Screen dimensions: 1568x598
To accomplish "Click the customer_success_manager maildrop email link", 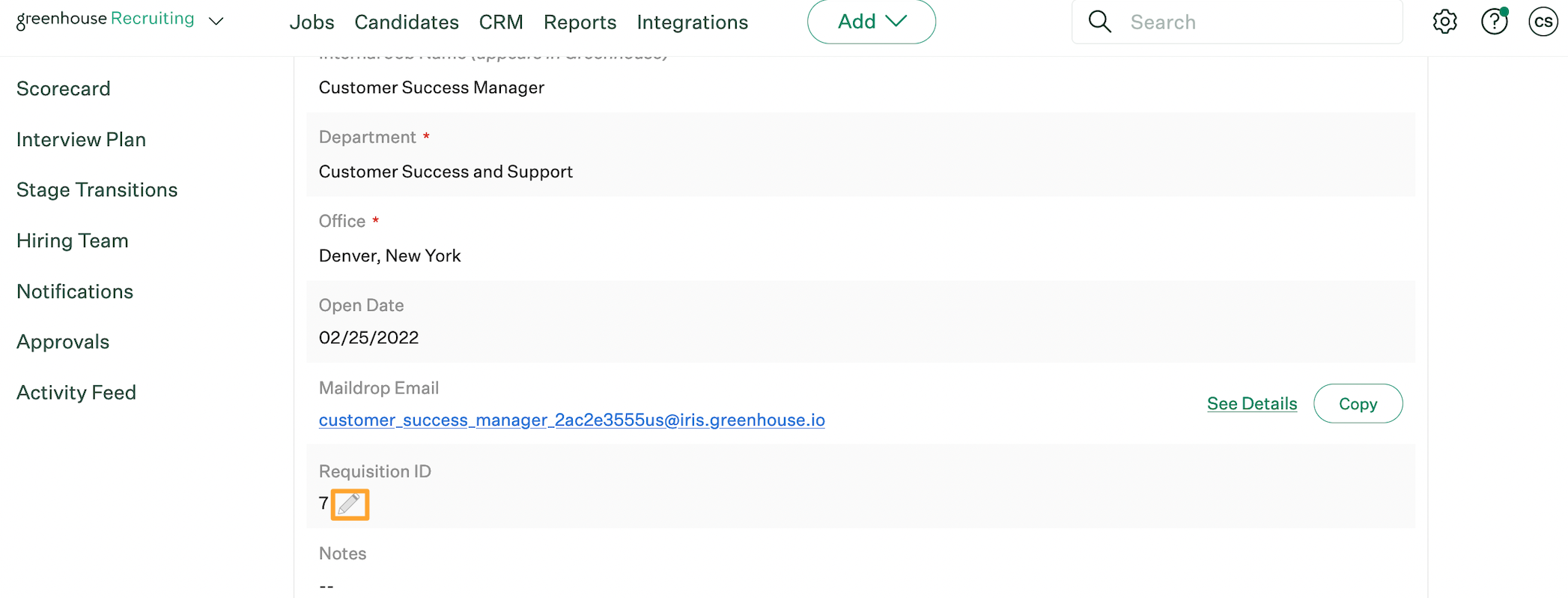I will [x=571, y=420].
